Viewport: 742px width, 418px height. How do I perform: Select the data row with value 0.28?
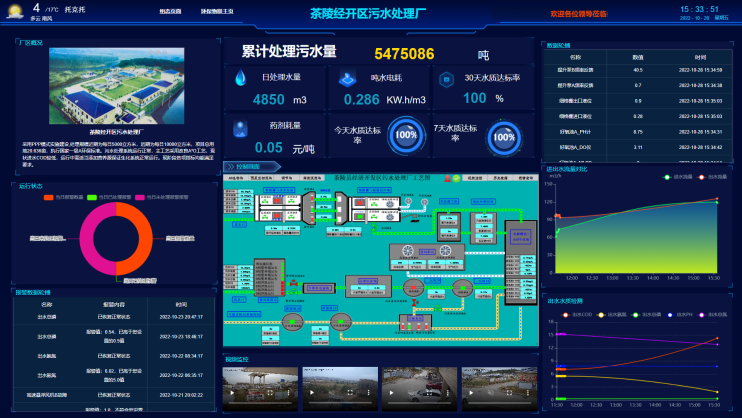[x=638, y=116]
